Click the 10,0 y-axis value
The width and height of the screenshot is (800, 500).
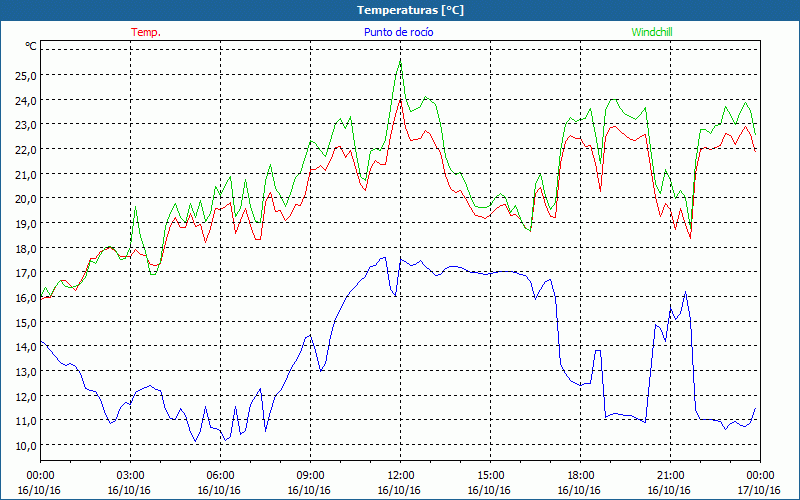(x=26, y=445)
